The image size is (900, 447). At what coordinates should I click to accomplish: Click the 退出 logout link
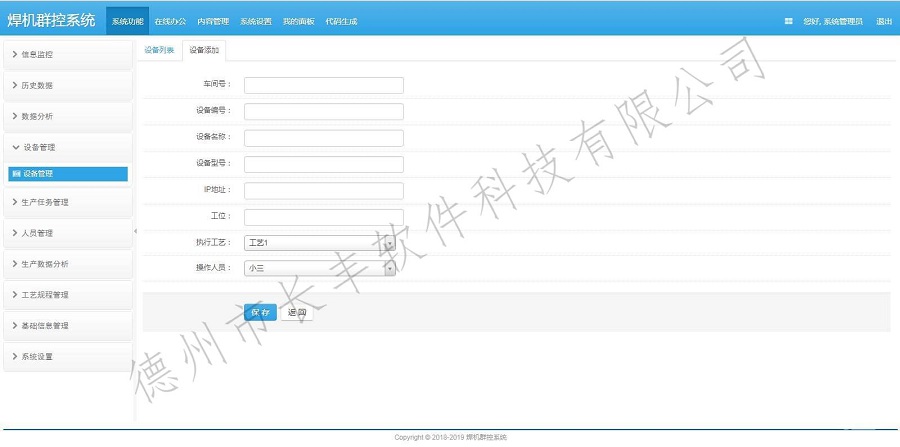(884, 21)
